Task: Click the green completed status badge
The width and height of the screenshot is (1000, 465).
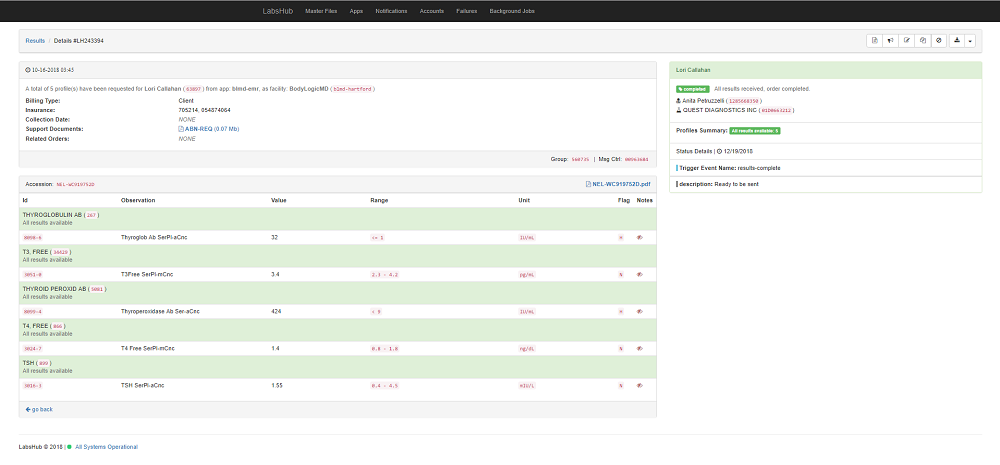Action: (x=692, y=89)
